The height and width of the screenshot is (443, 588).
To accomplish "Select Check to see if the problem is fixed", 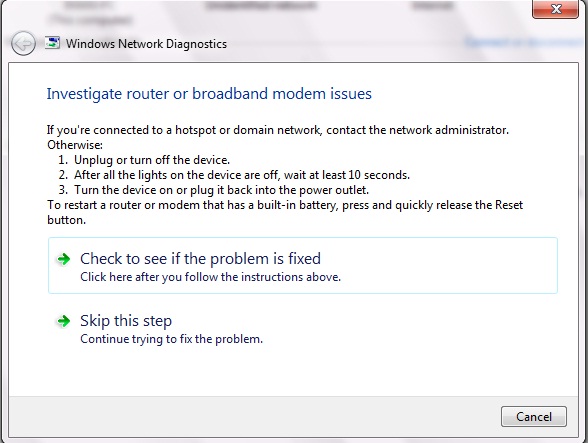I will click(x=303, y=265).
